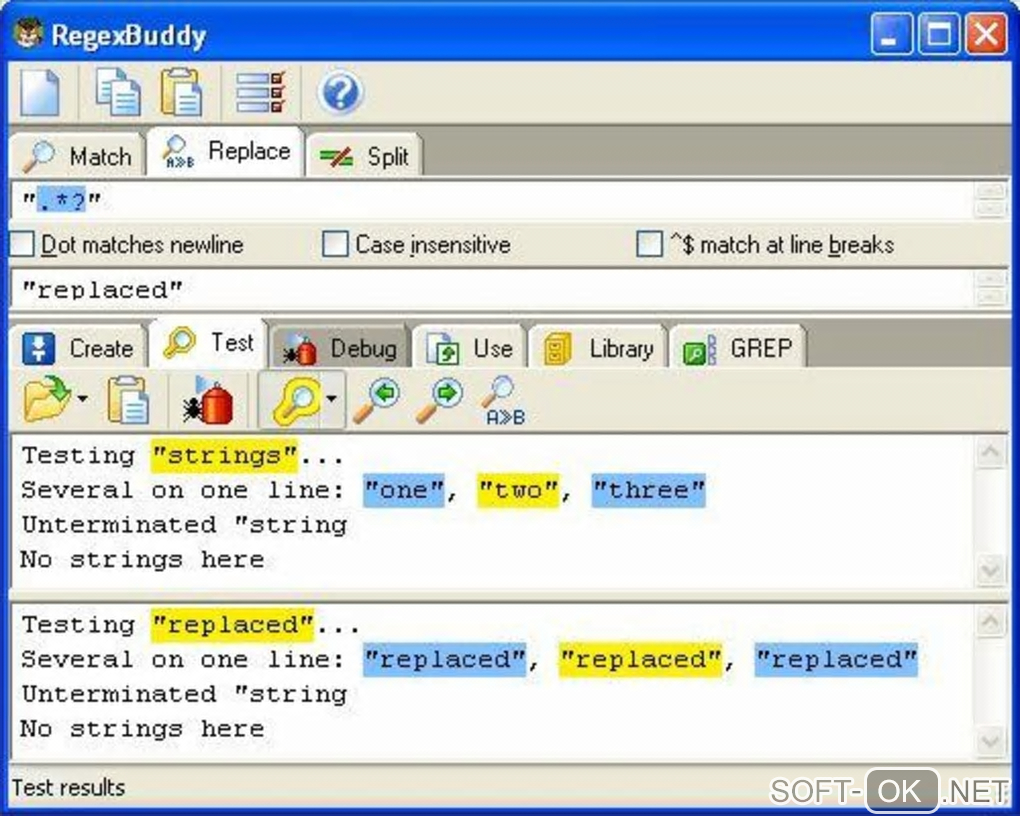This screenshot has width=1020, height=816.
Task: Click the "replaced" result on the Testing line
Action: point(233,625)
